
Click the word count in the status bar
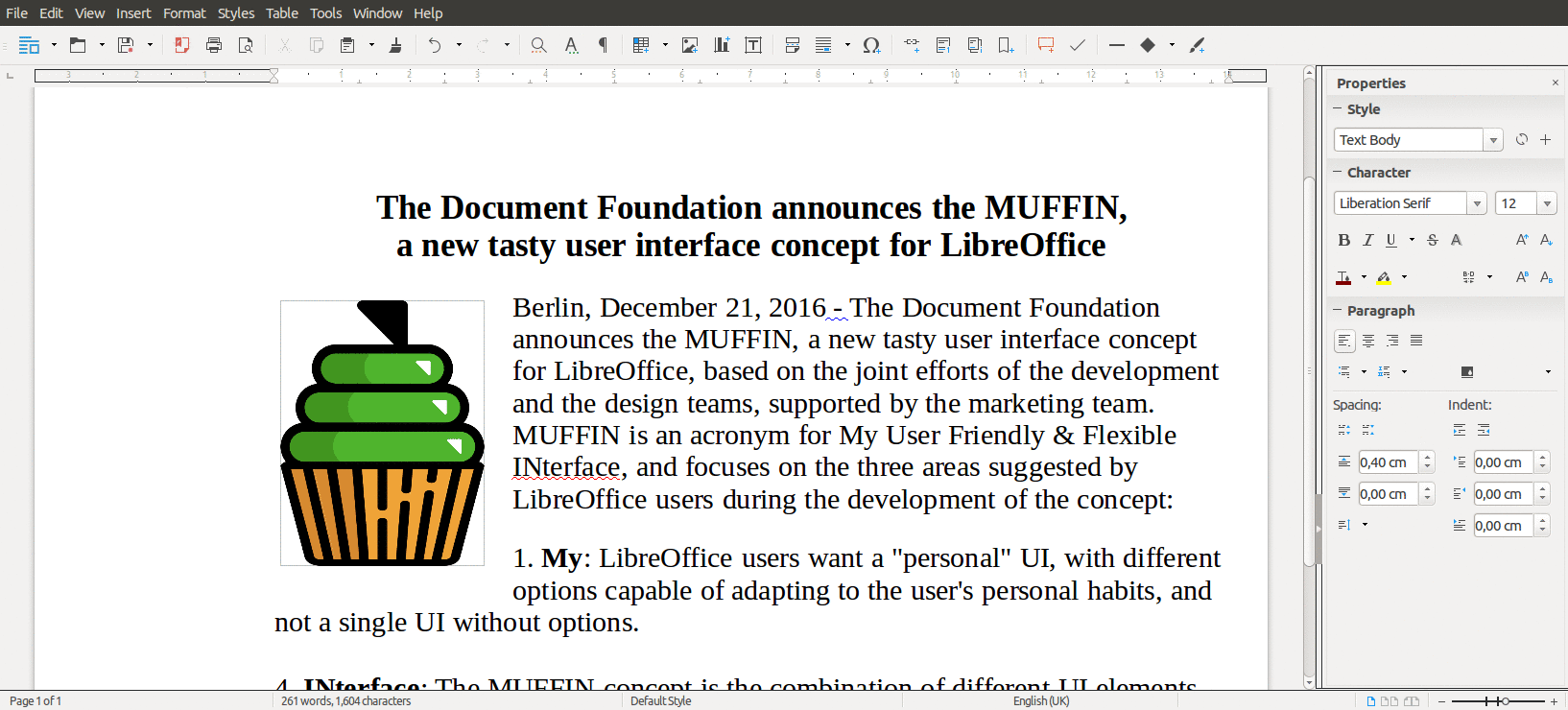[345, 701]
